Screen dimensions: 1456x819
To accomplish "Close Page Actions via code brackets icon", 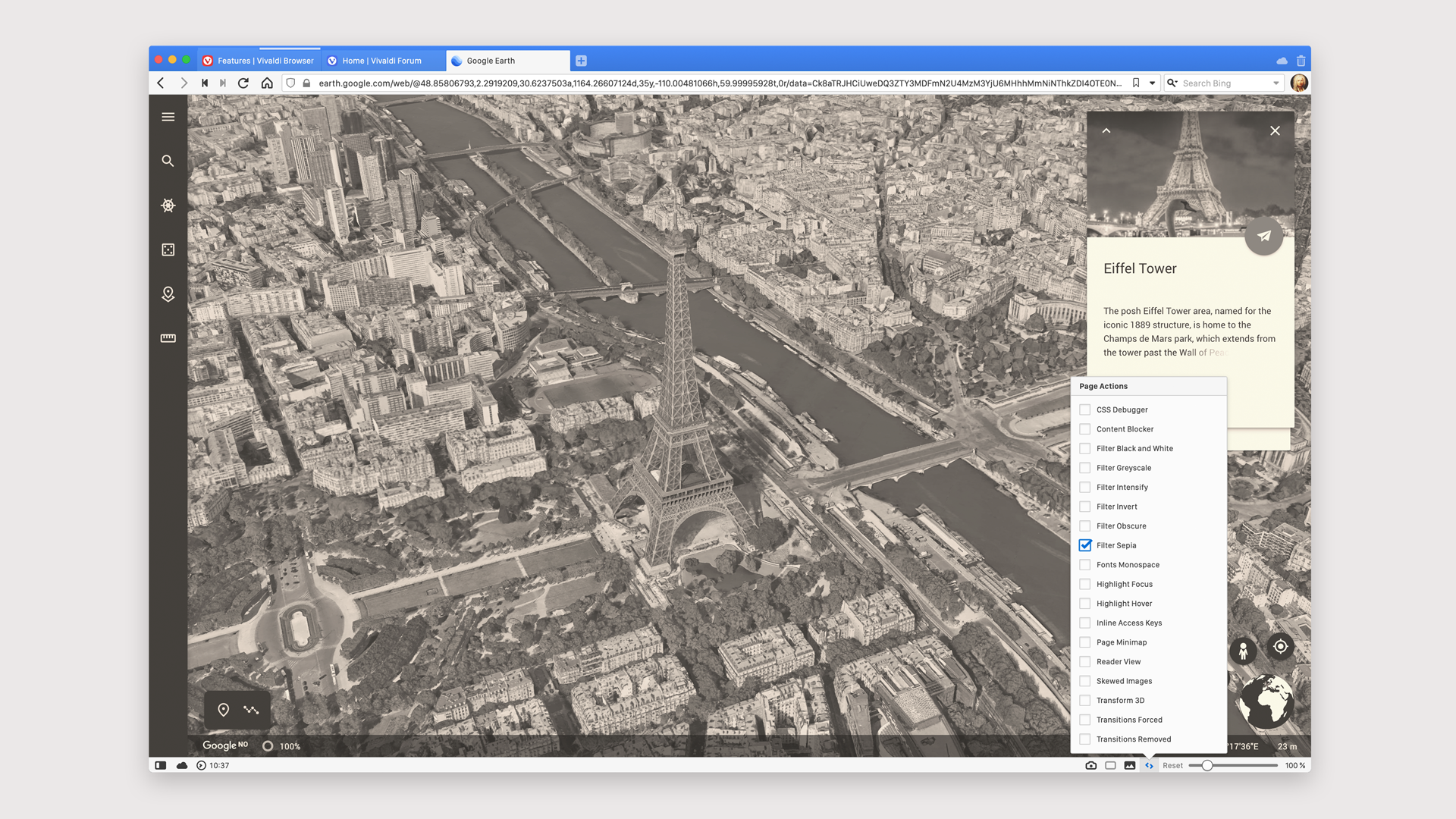I will tap(1149, 765).
